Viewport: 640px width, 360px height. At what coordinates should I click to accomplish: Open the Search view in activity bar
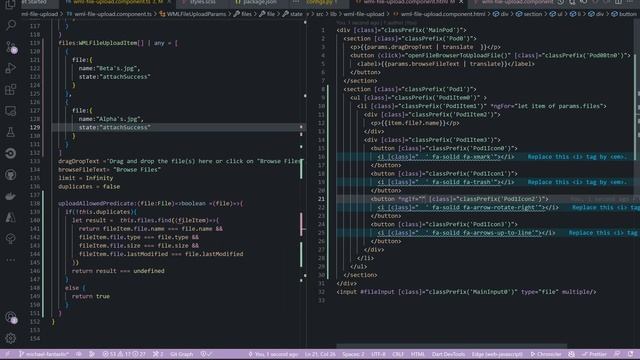(11, 25)
